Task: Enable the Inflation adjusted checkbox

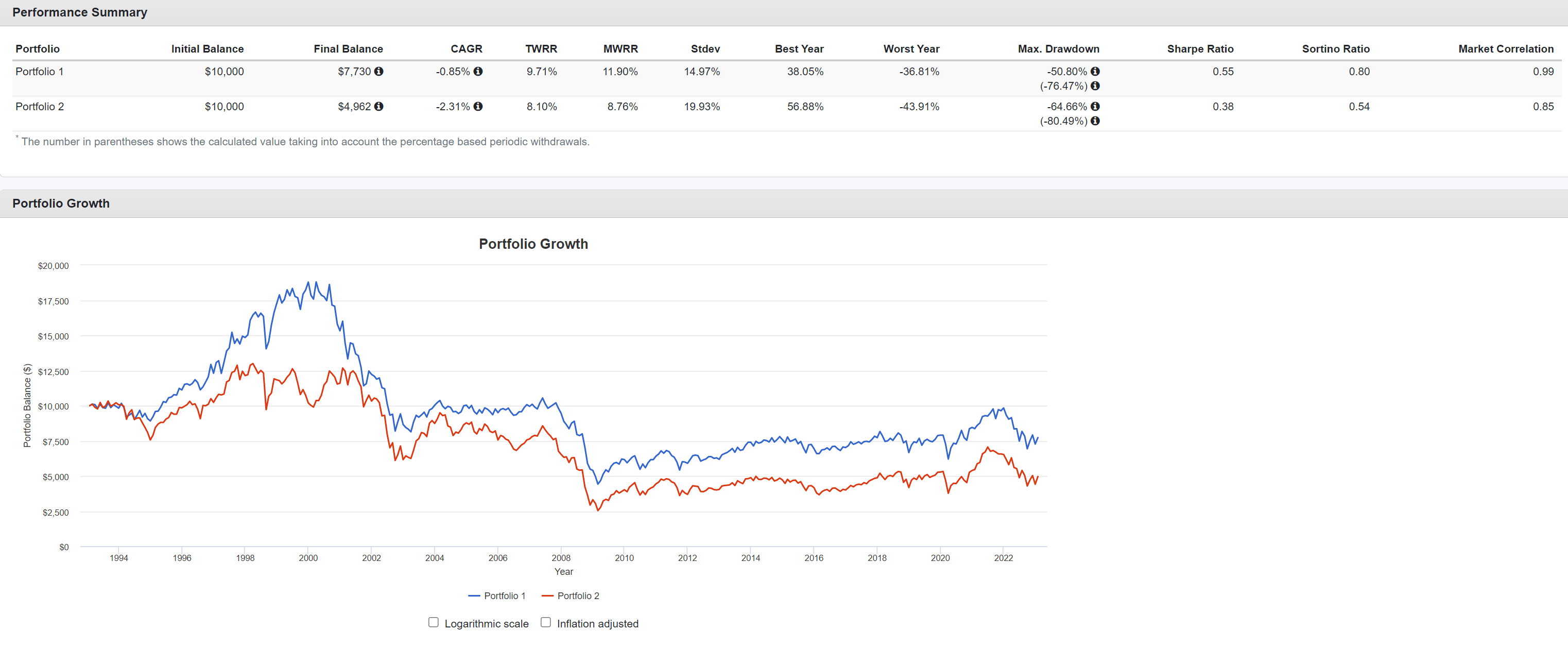Action: tap(545, 622)
